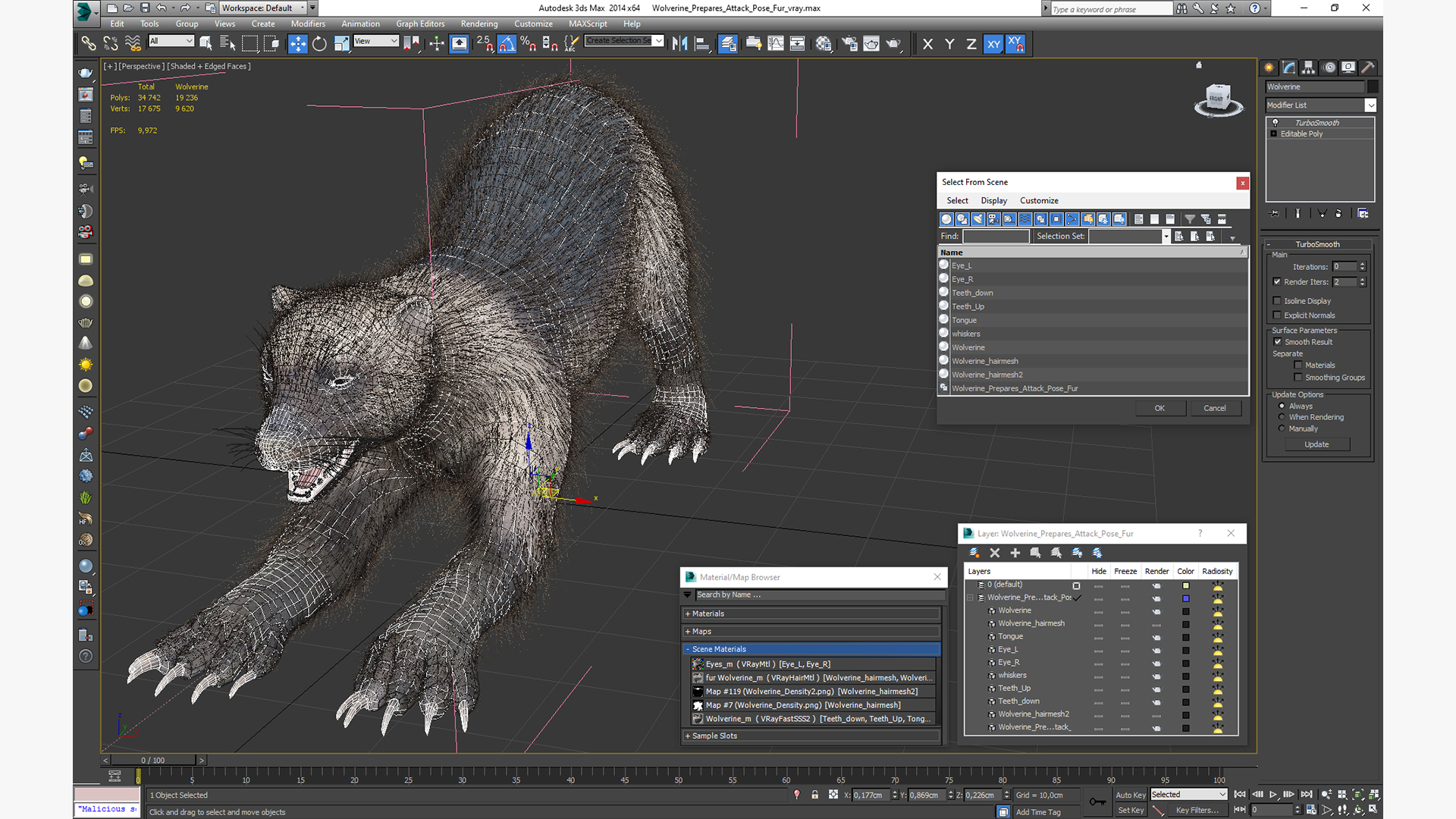Open the Create command panel tab
The width and height of the screenshot is (1456, 819).
click(x=1269, y=67)
